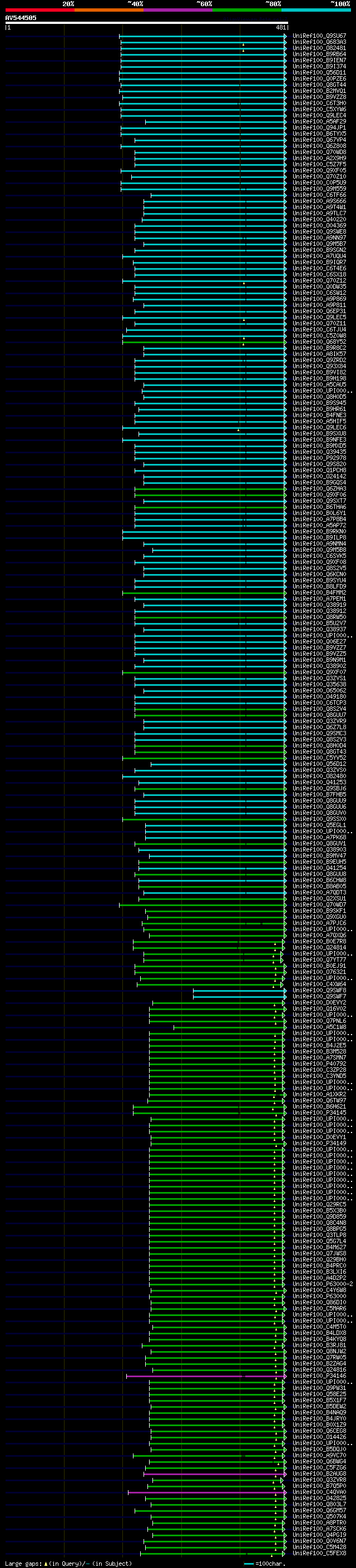Image resolution: width=356 pixels, height=1568 pixels.
Task: Open hit UniRef100_Q8ST44
Action: coord(319,85)
